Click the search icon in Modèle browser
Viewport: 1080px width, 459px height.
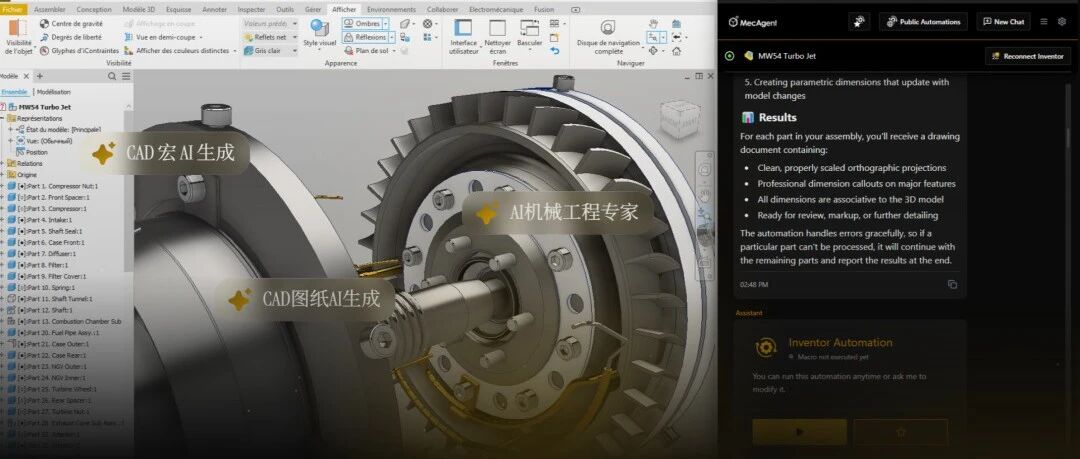tap(112, 76)
